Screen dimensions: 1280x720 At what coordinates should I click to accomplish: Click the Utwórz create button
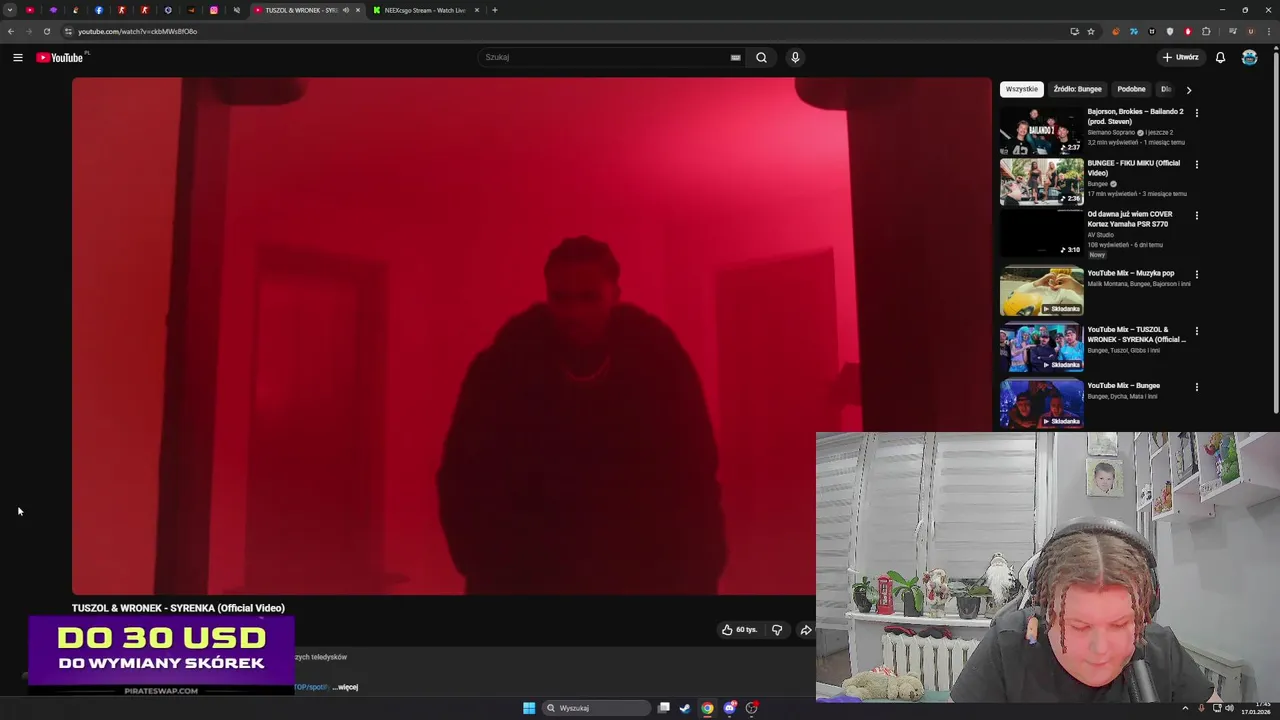[x=1180, y=58]
